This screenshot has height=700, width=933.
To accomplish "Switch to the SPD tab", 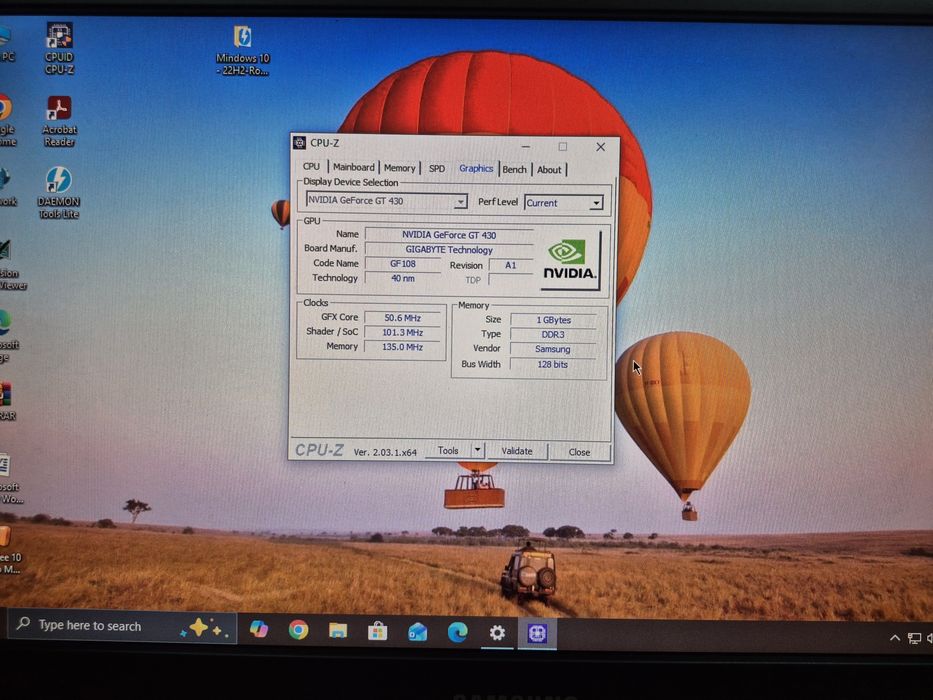I will pos(437,168).
